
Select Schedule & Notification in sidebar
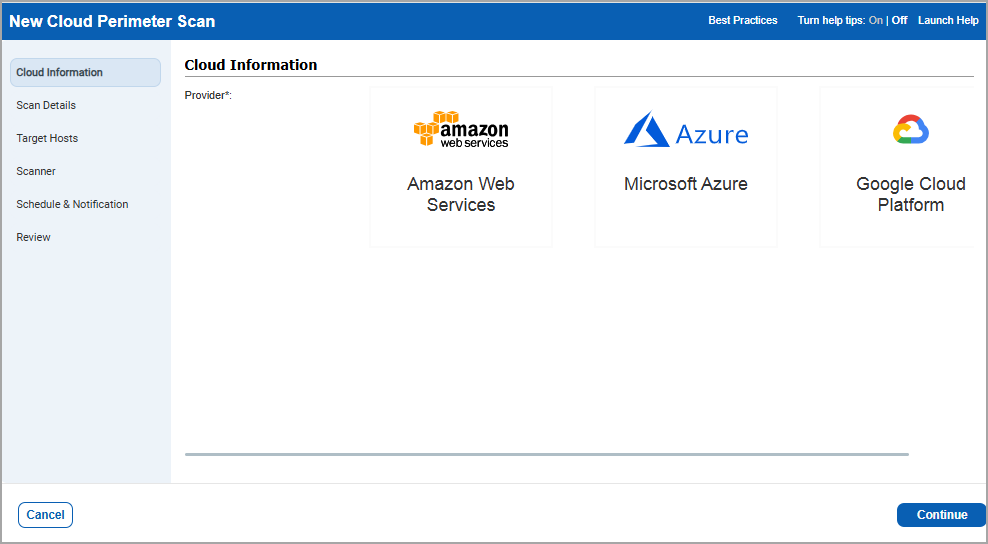(x=72, y=204)
